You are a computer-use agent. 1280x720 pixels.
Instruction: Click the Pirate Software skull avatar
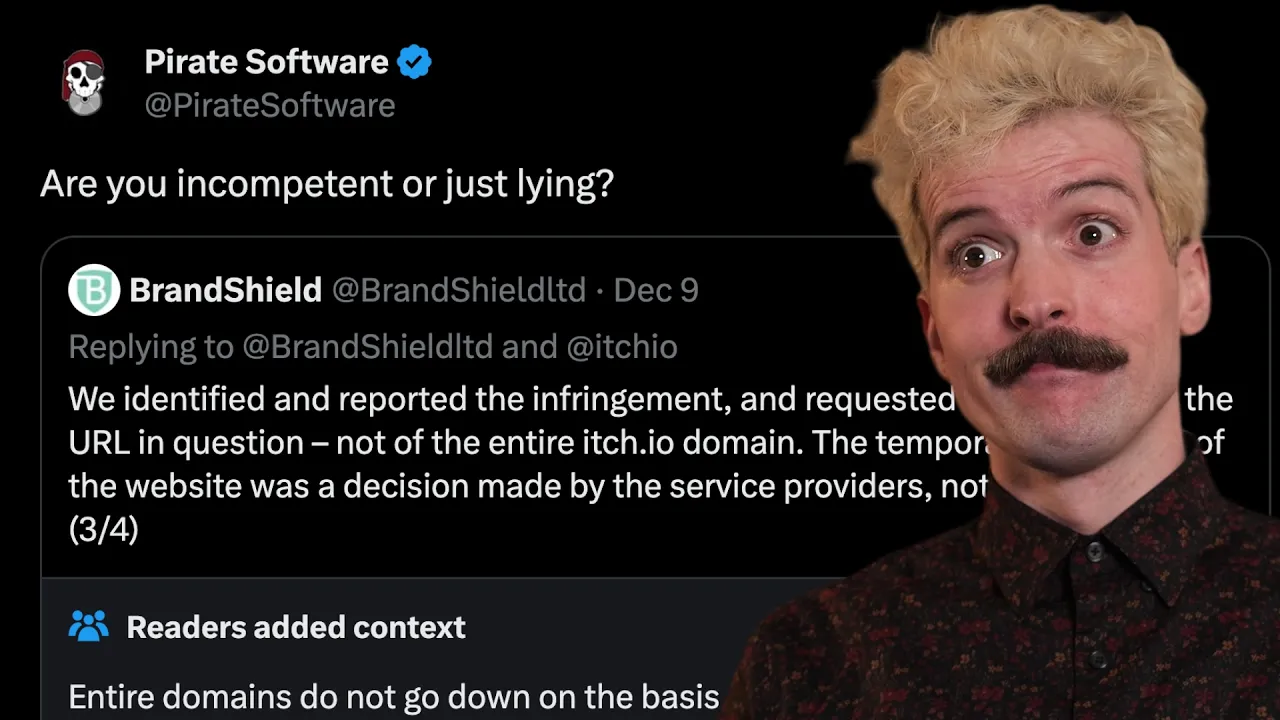point(83,82)
